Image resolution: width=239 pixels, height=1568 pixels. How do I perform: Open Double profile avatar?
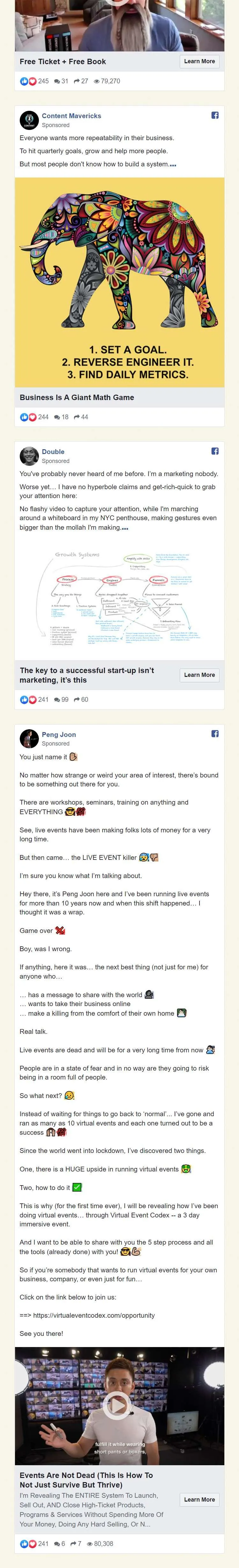pyautogui.click(x=29, y=456)
